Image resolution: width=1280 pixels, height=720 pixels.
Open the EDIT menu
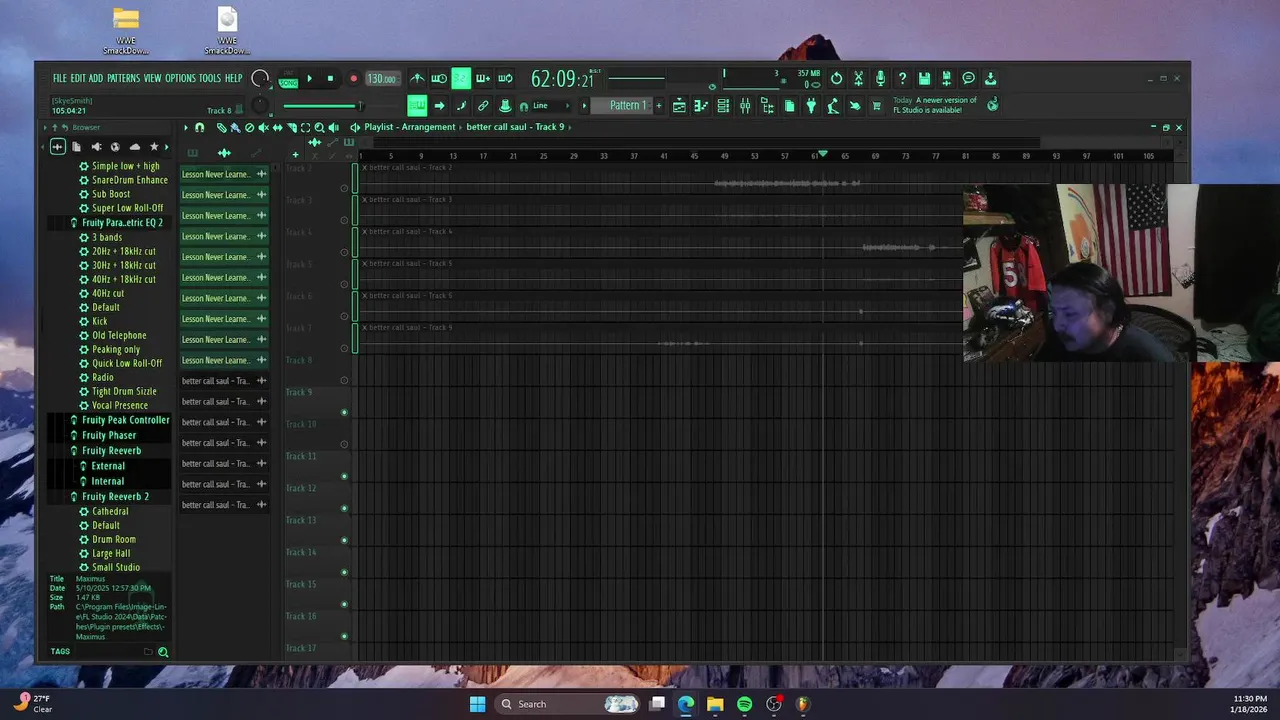tap(77, 78)
